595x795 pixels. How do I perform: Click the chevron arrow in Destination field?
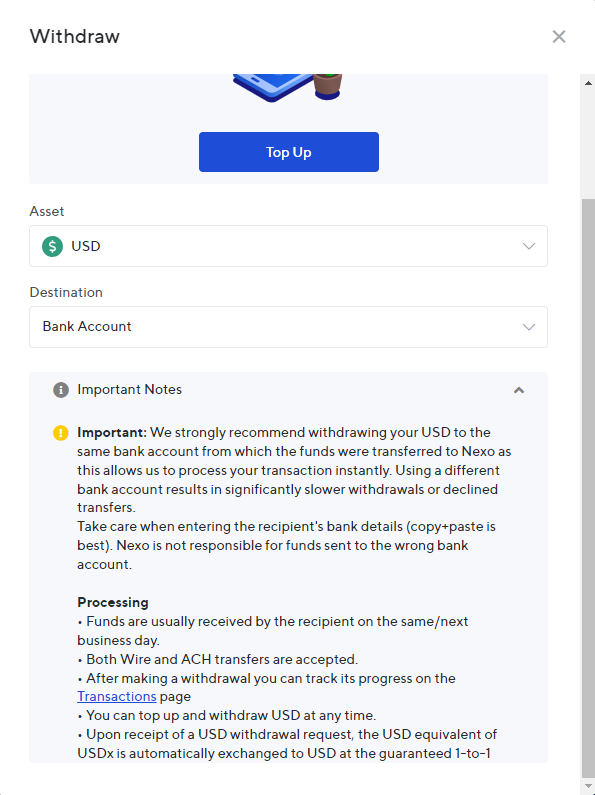pos(529,327)
